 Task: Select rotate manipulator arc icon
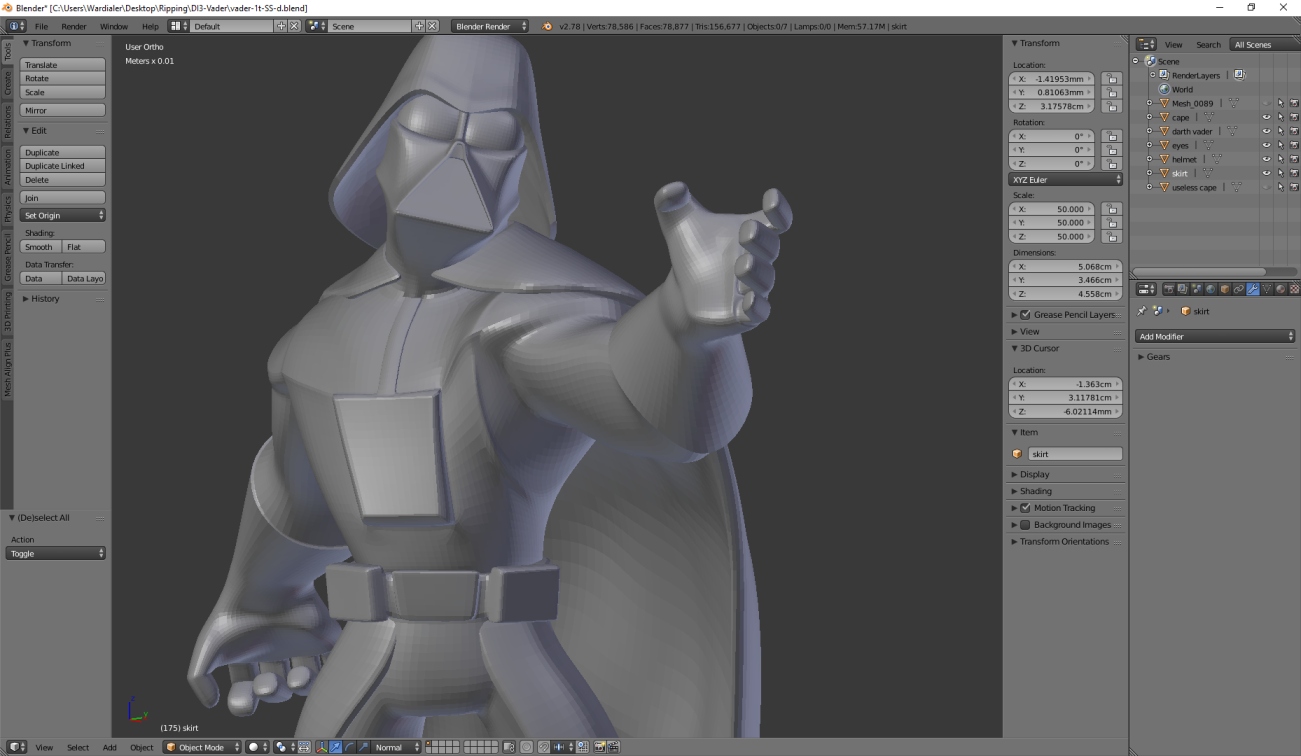point(350,747)
